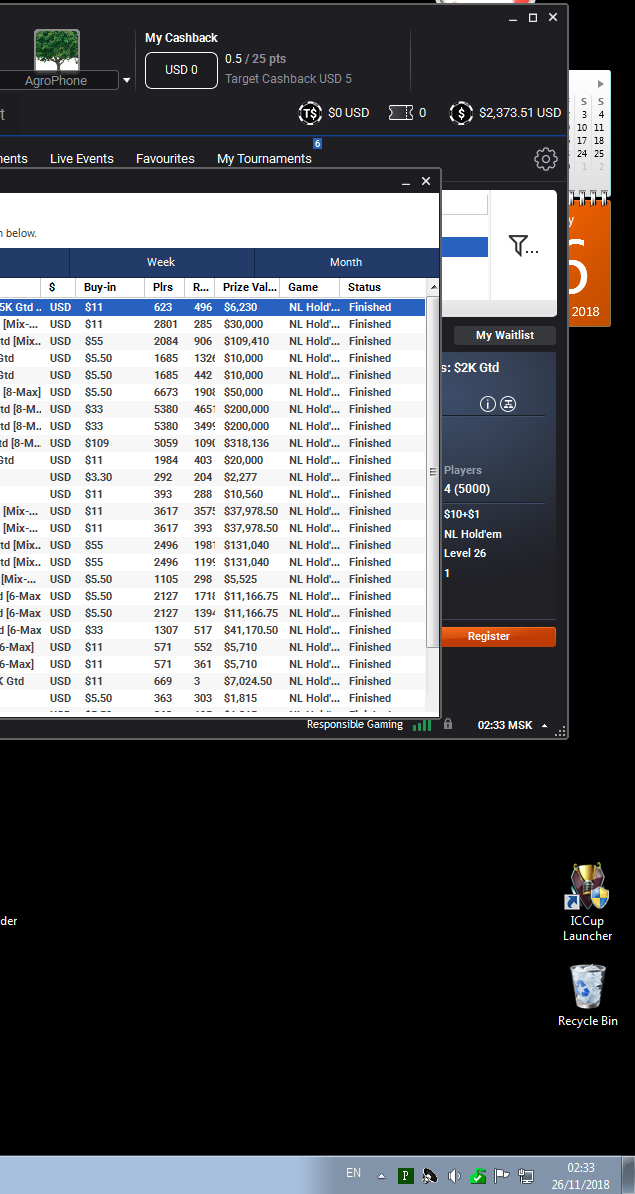Click the tournament info (i) icon
Image resolution: width=635 pixels, height=1194 pixels.
point(488,404)
